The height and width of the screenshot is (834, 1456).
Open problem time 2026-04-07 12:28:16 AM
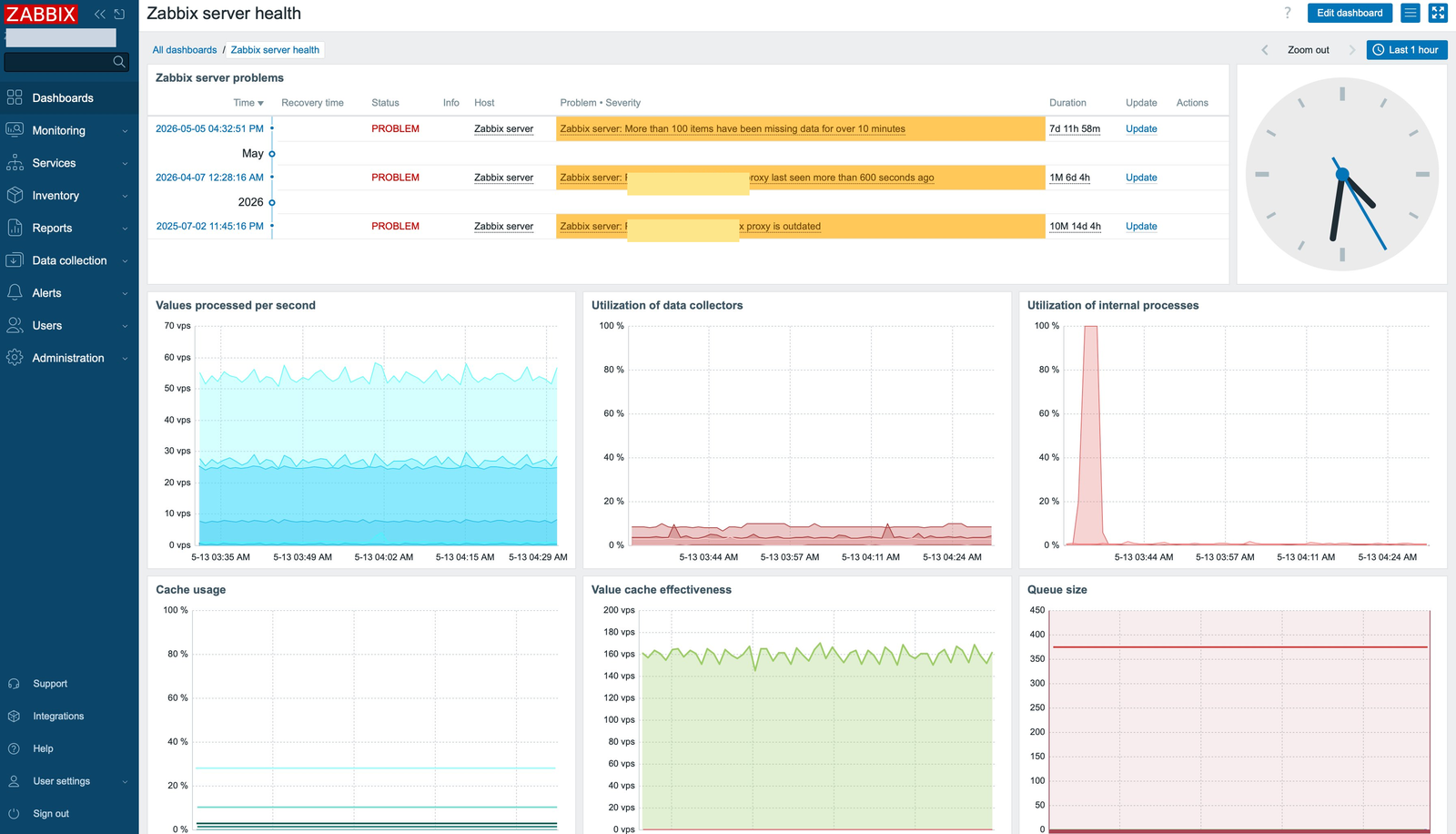(x=209, y=178)
